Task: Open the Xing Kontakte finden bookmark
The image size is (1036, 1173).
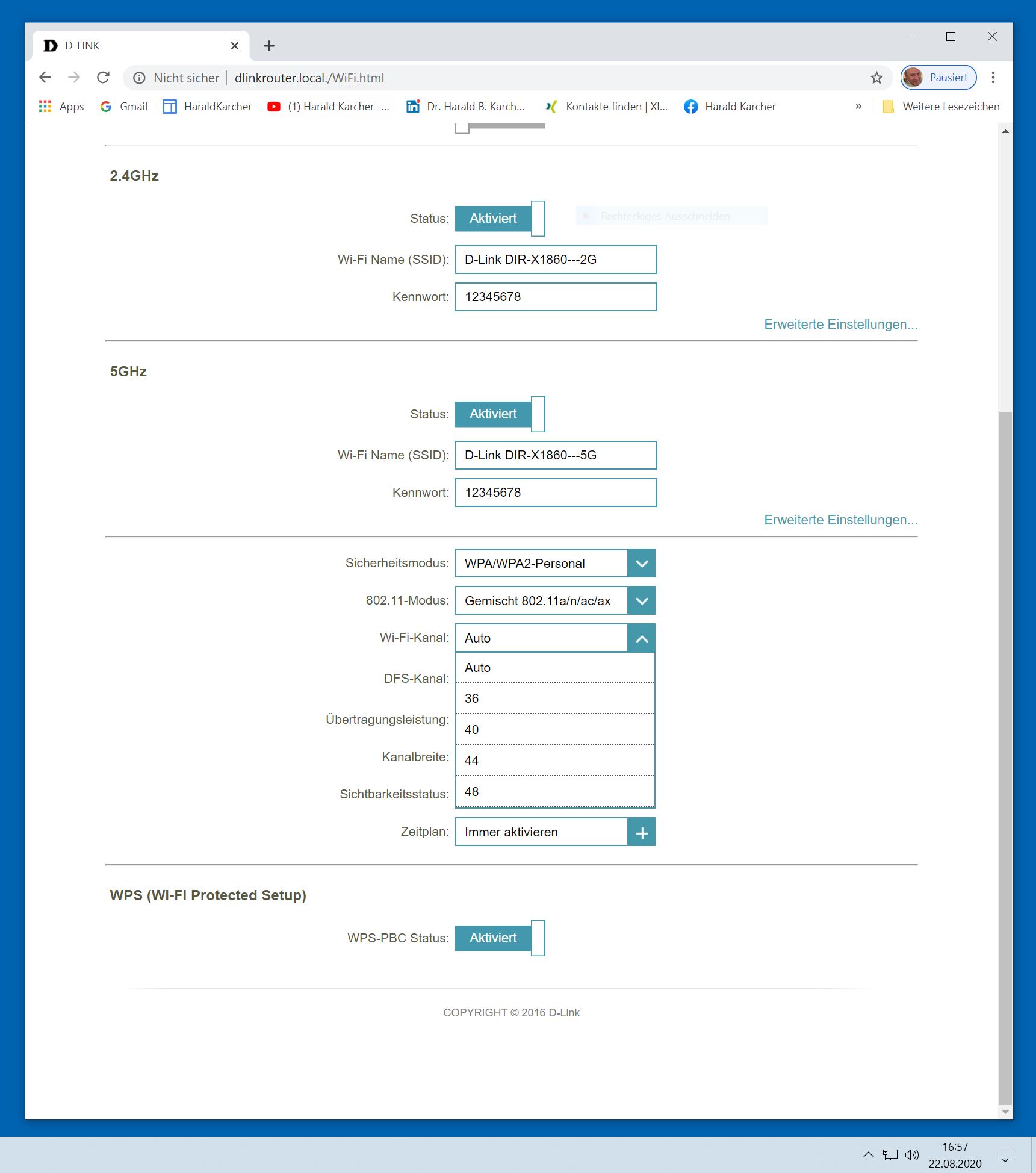Action: [x=607, y=107]
